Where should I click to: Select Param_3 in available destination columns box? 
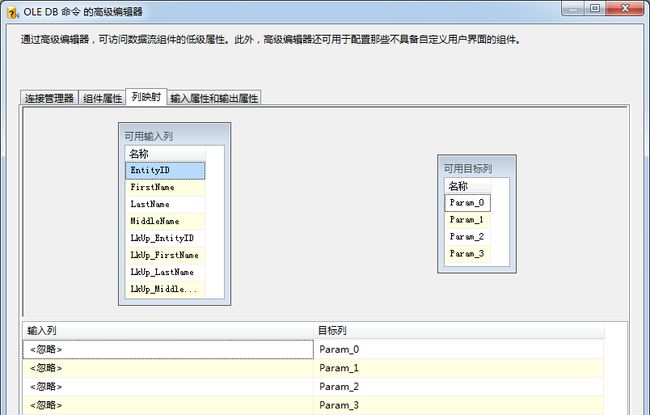pyautogui.click(x=468, y=254)
